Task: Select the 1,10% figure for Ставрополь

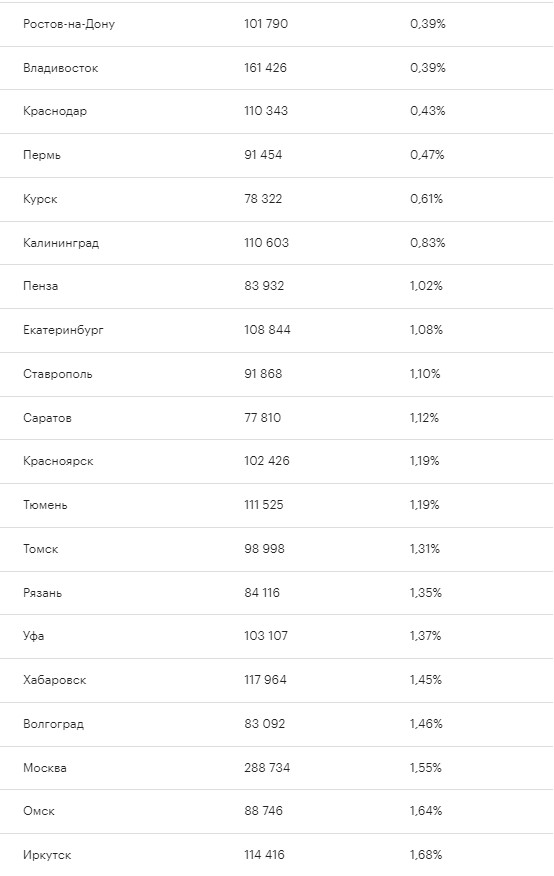Action: tap(425, 373)
